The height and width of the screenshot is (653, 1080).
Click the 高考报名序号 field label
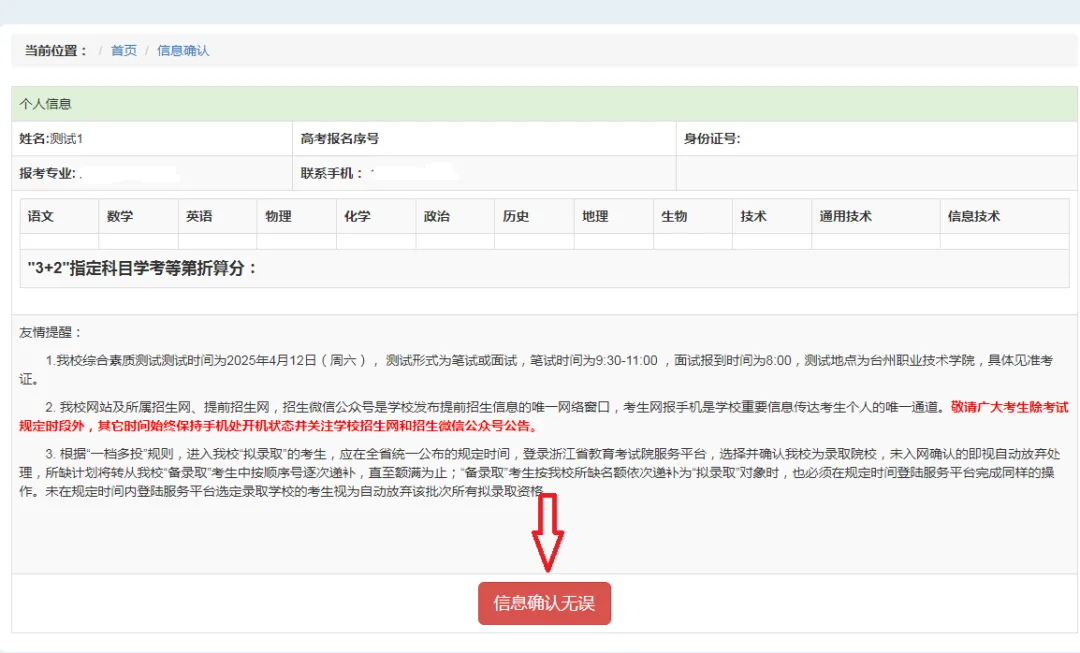click(340, 139)
